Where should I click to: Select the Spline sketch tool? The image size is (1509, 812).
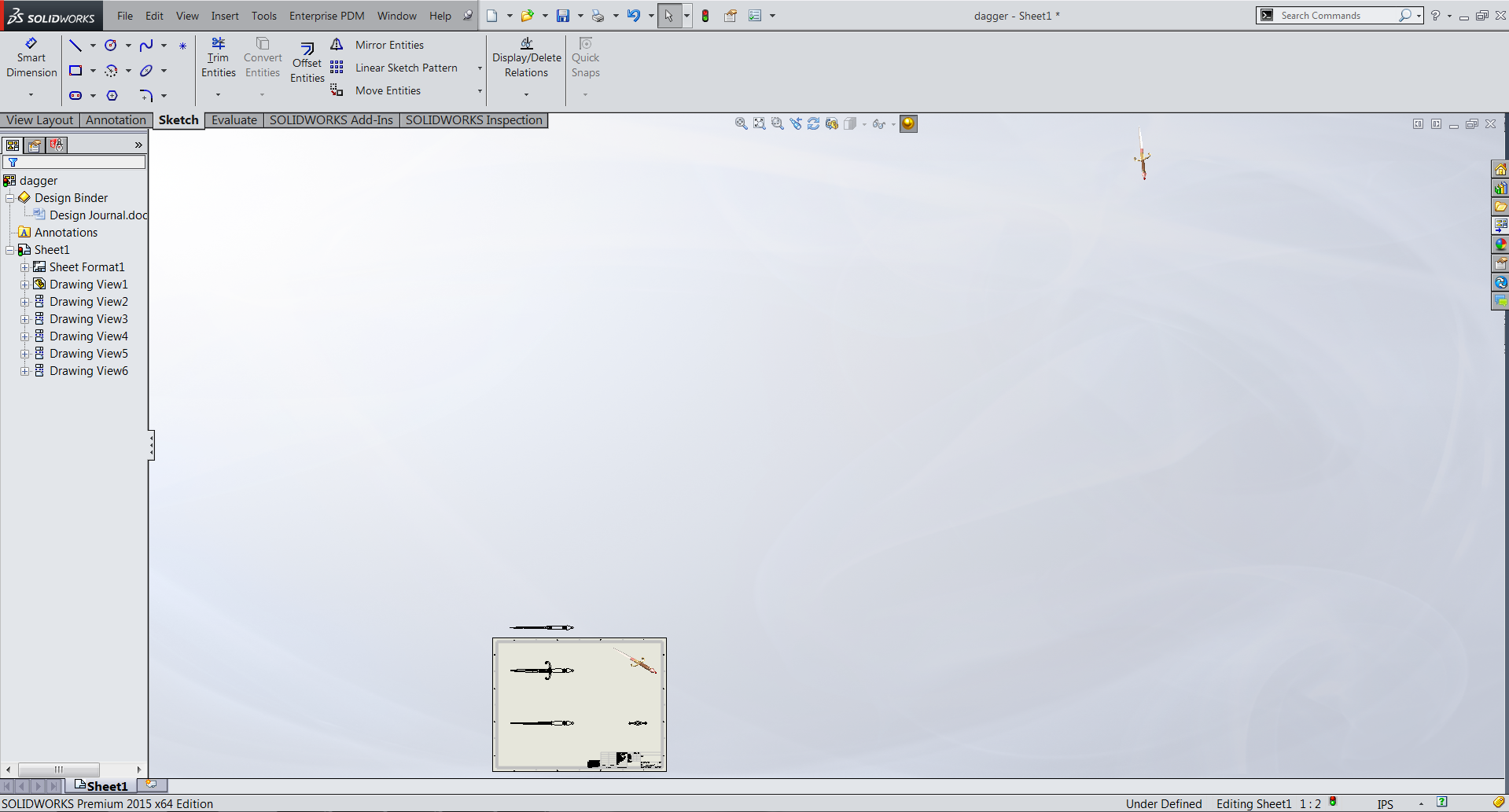tap(146, 46)
